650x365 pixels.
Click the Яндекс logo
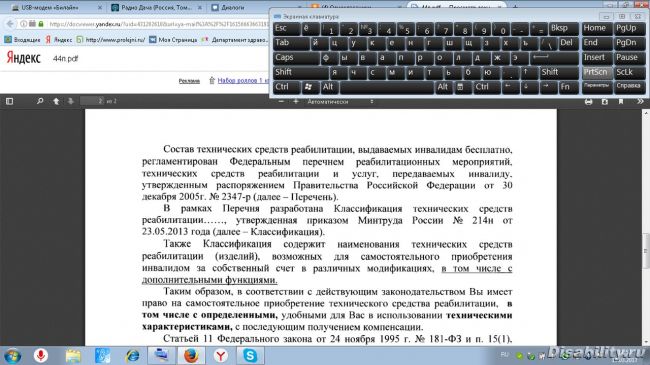point(24,58)
